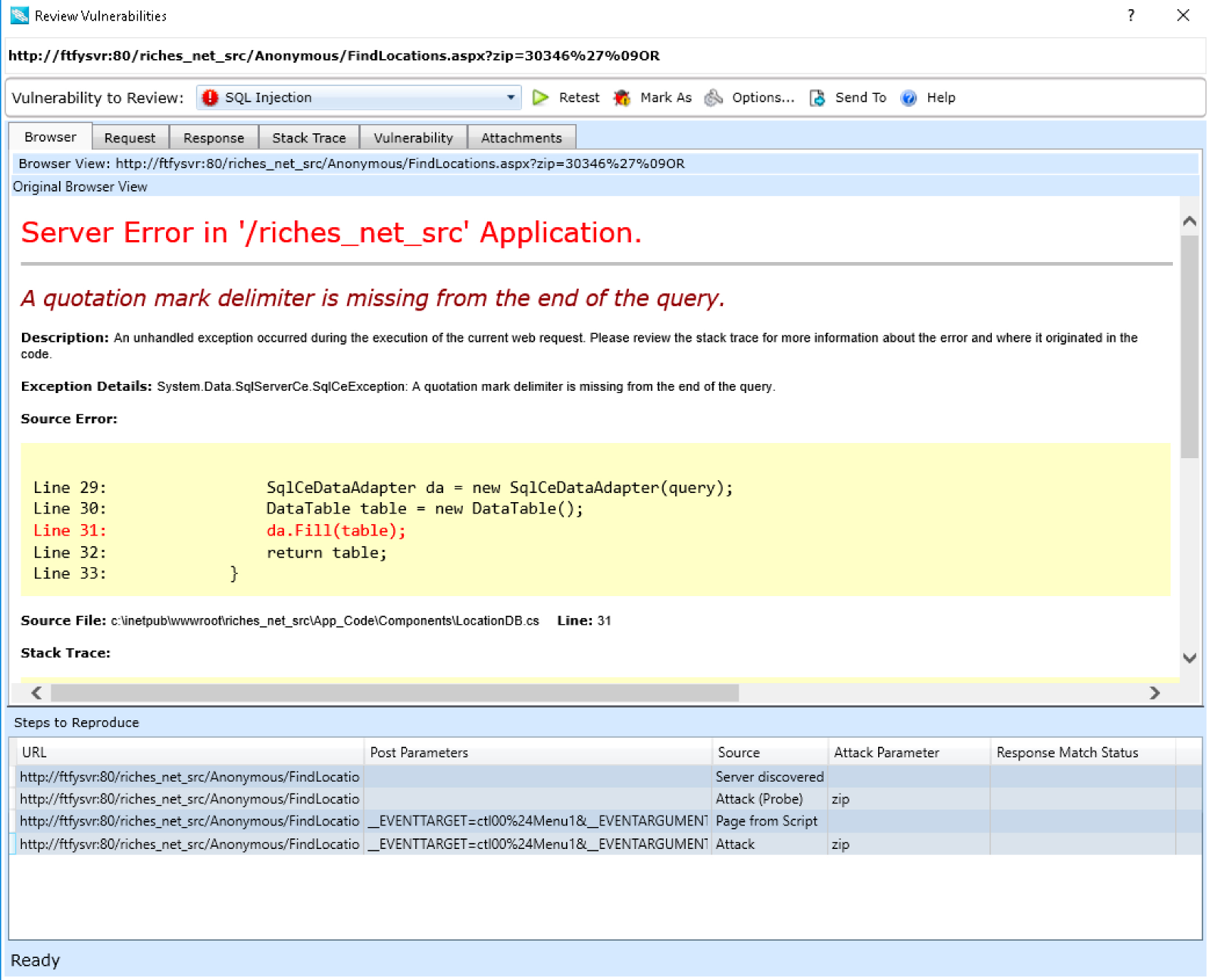Select the Attachments tab
The image size is (1210, 980).
point(521,138)
